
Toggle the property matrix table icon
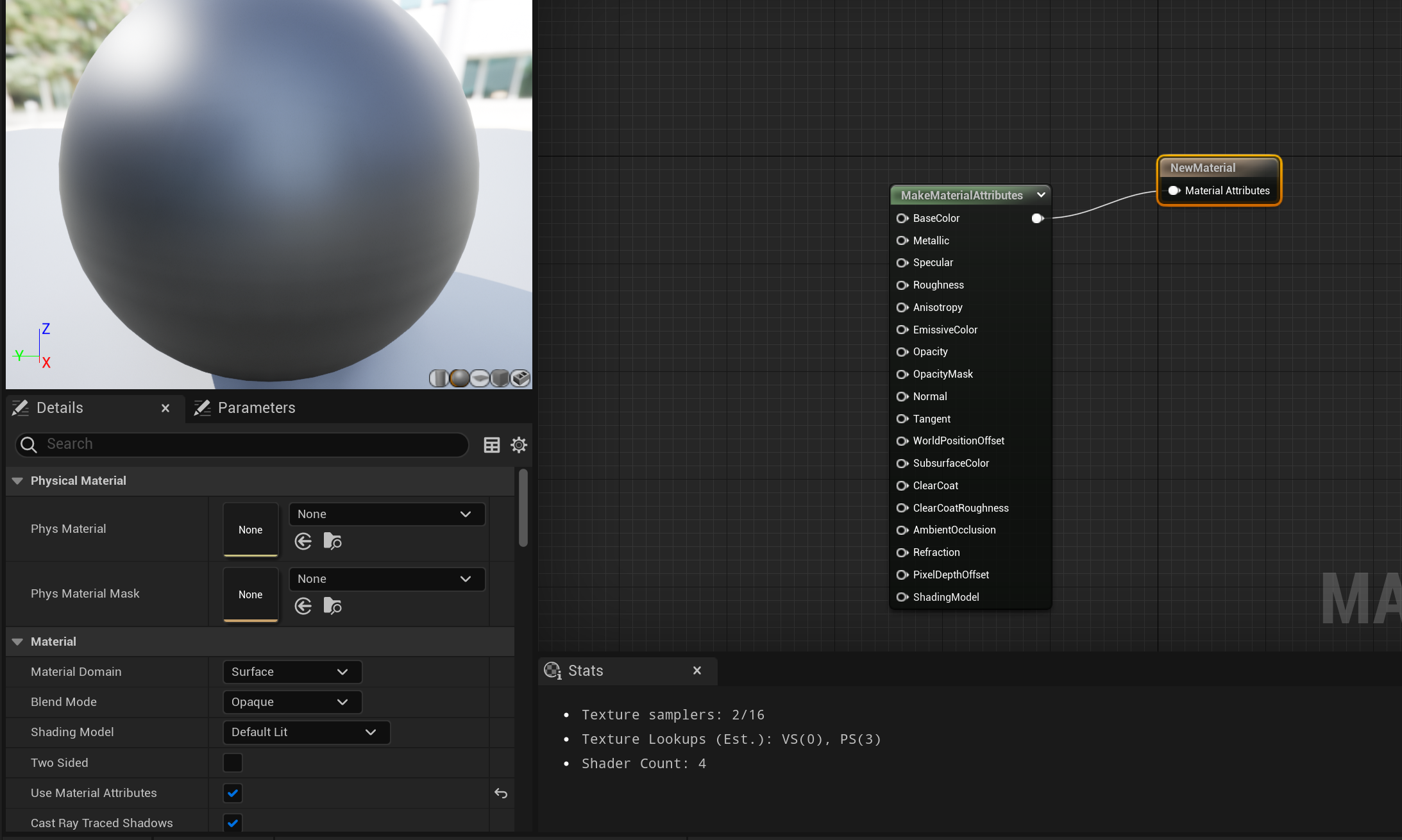[x=491, y=444]
